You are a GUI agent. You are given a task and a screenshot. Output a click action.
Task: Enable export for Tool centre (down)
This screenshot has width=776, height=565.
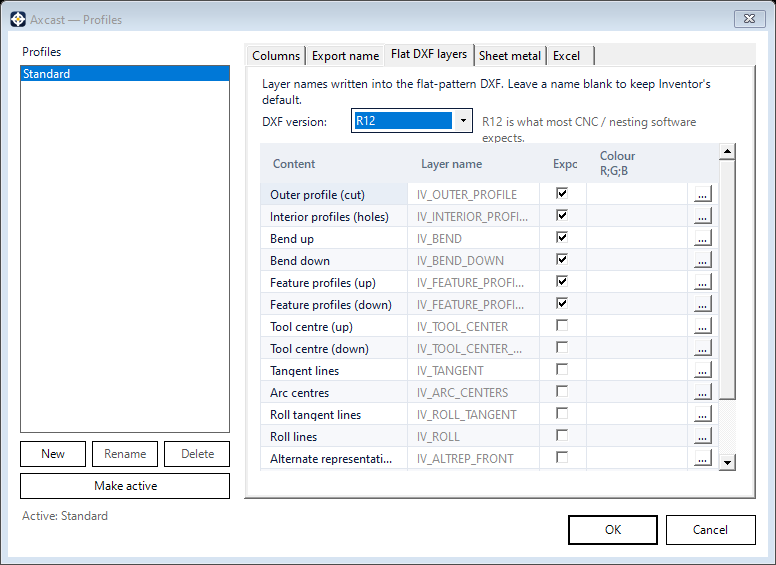click(x=562, y=347)
